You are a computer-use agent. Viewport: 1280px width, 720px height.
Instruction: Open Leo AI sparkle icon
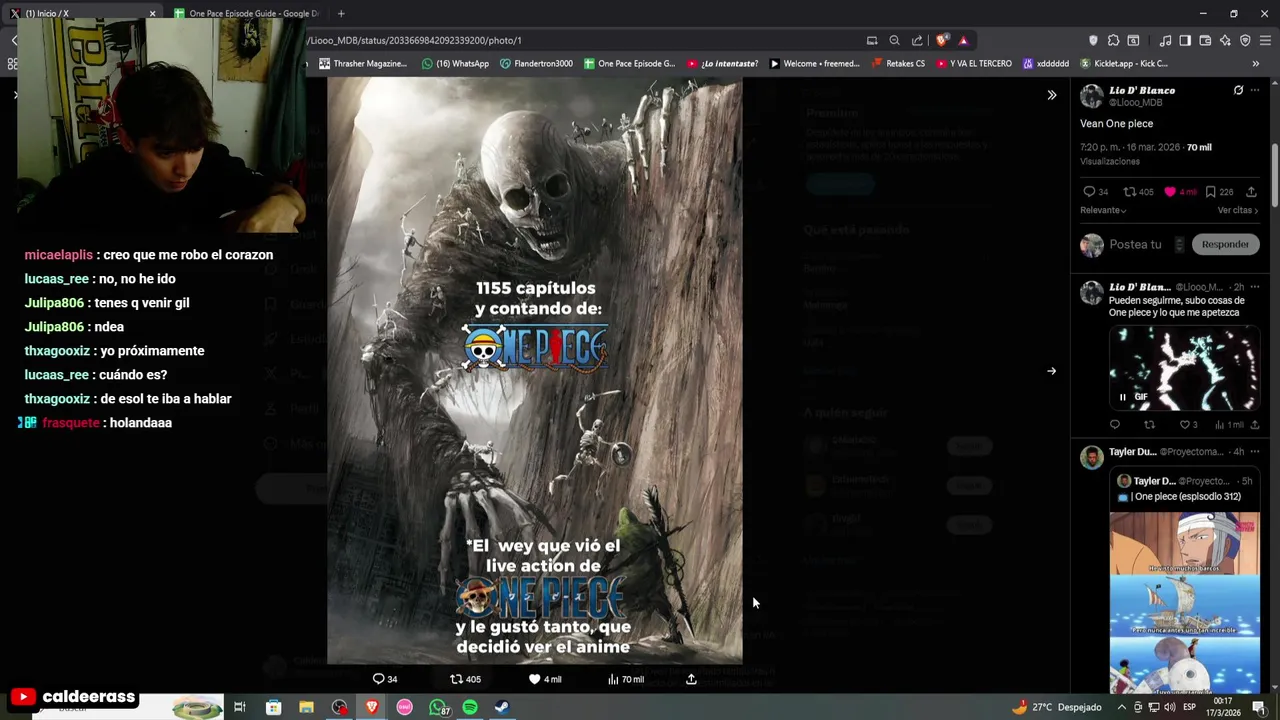click(x=1225, y=40)
